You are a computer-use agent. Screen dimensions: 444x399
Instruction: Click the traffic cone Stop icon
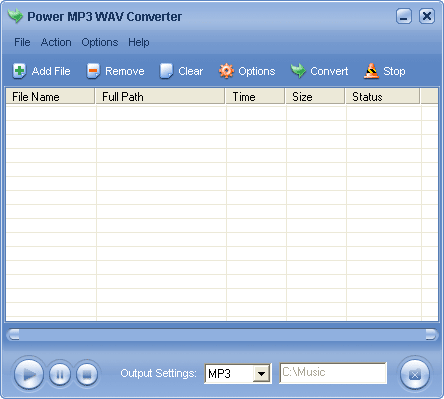371,71
